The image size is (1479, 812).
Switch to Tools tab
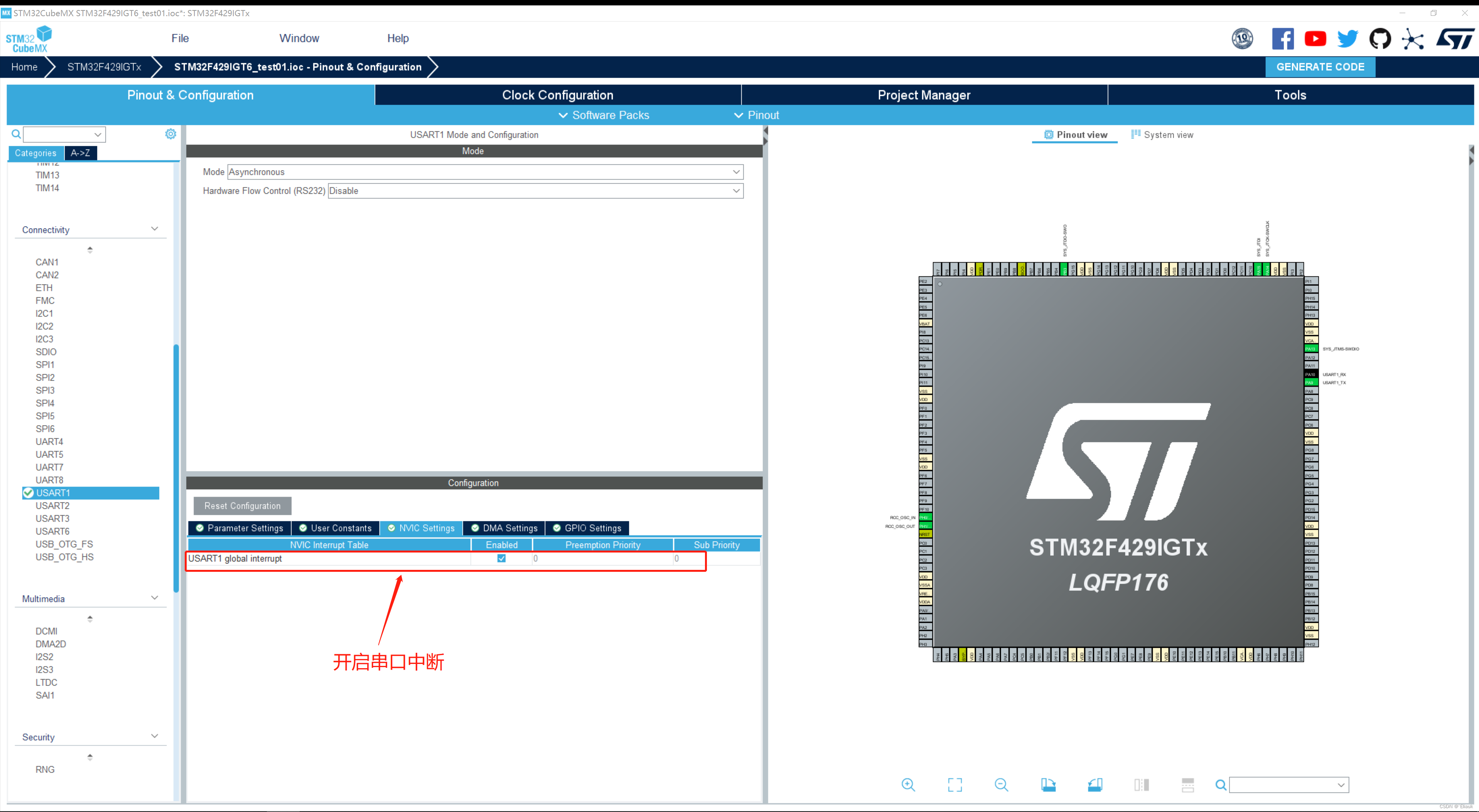point(1290,95)
